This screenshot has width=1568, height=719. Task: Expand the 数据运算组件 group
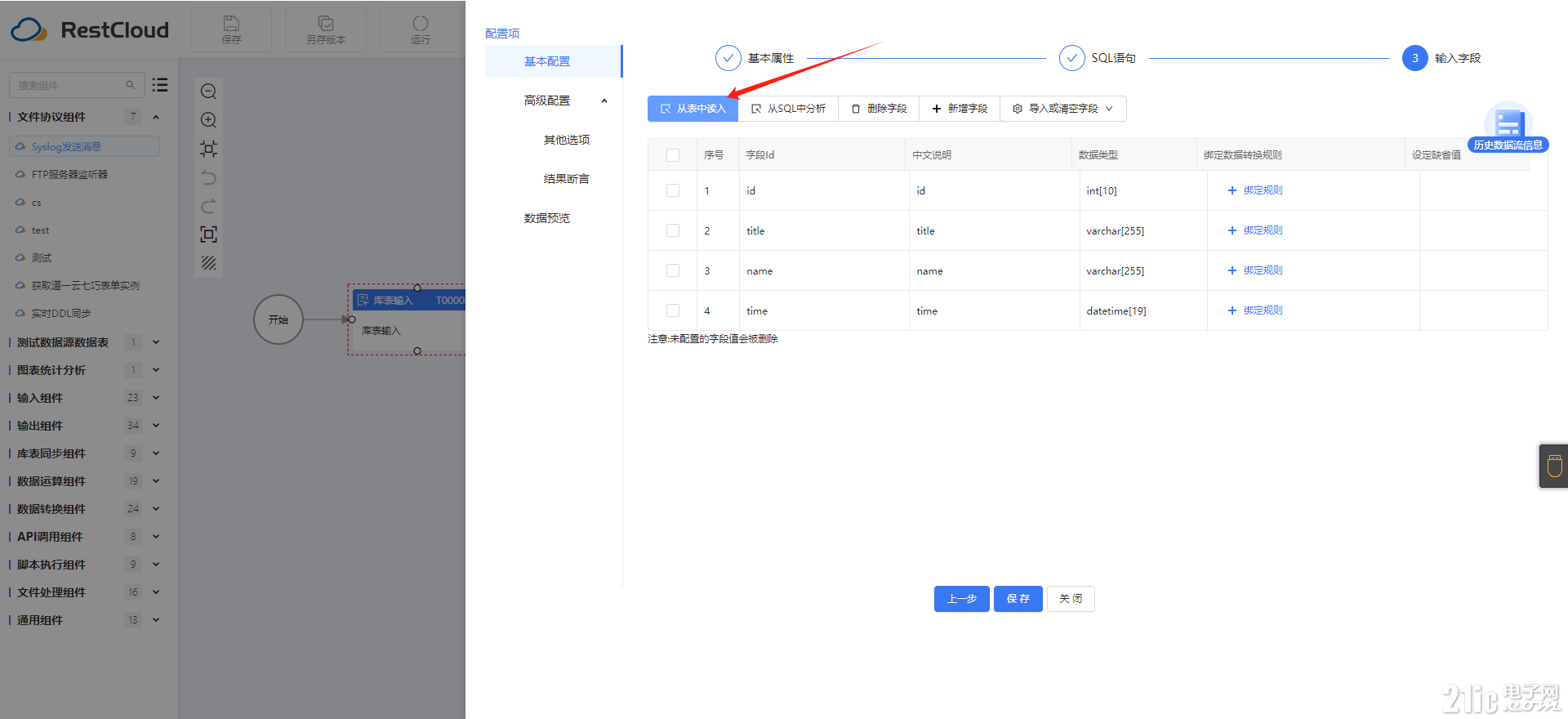tap(156, 481)
